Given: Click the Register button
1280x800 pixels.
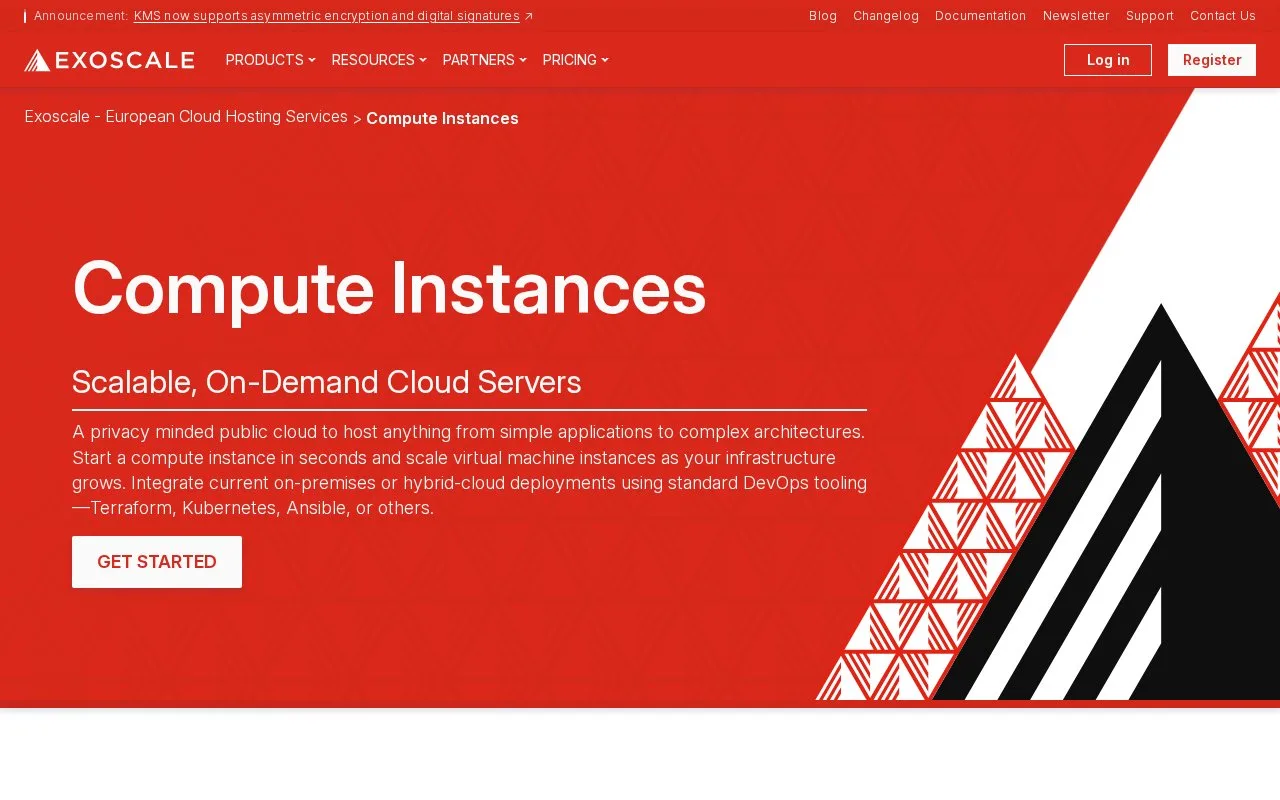Looking at the screenshot, I should tap(1212, 60).
